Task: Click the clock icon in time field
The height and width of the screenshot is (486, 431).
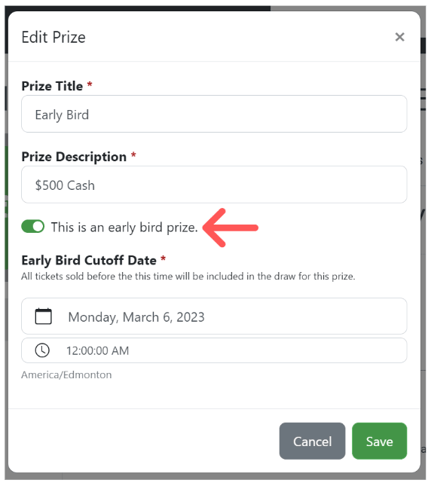Action: click(42, 350)
